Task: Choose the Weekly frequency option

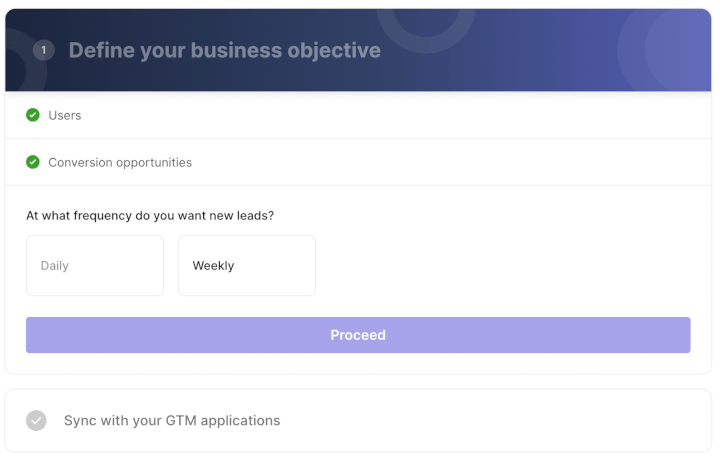Action: point(247,265)
